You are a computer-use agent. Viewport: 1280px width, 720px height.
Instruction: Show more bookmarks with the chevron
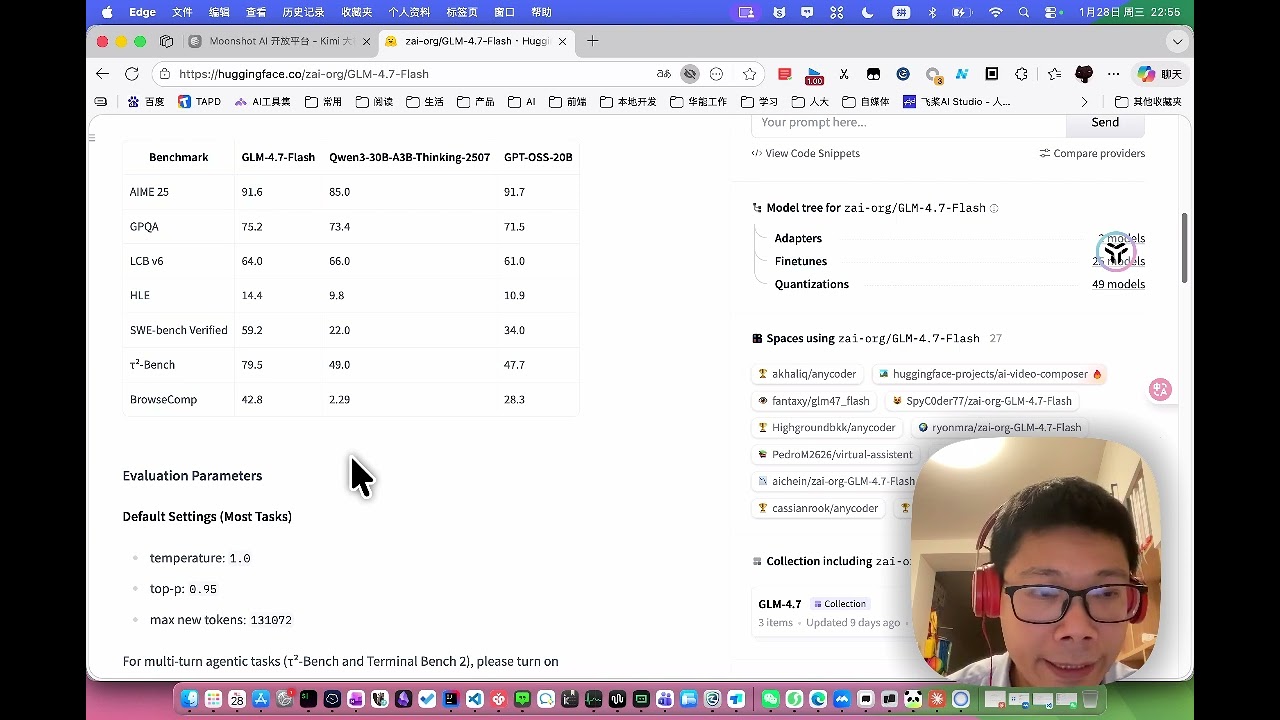[1084, 102]
